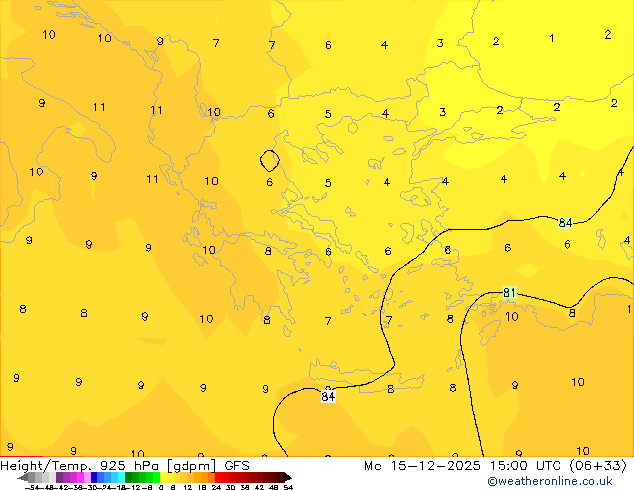
Task: Click the bright red swatch above '24' on the scale
Action: (218, 477)
